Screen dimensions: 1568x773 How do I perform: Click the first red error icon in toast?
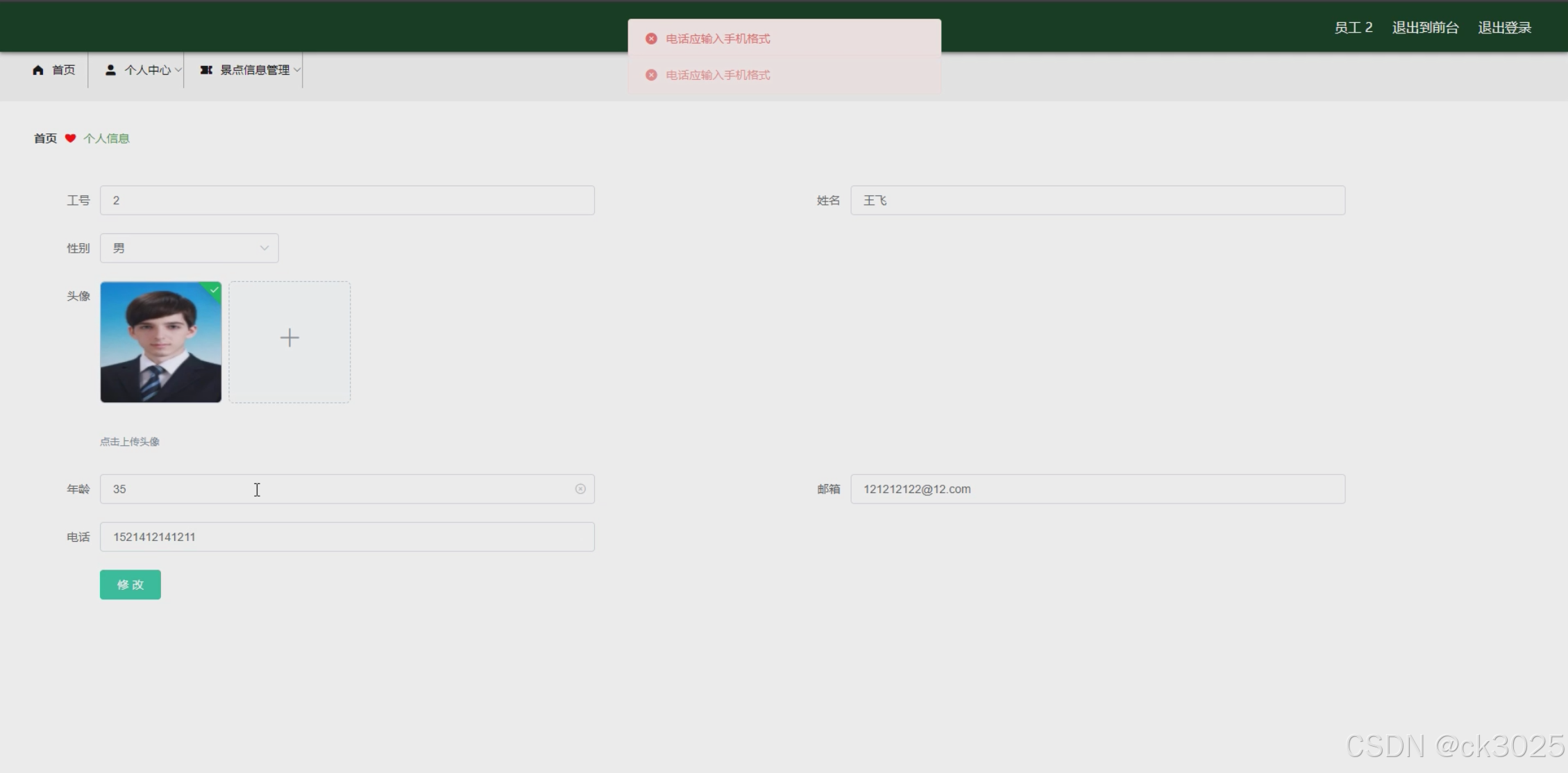(x=651, y=39)
